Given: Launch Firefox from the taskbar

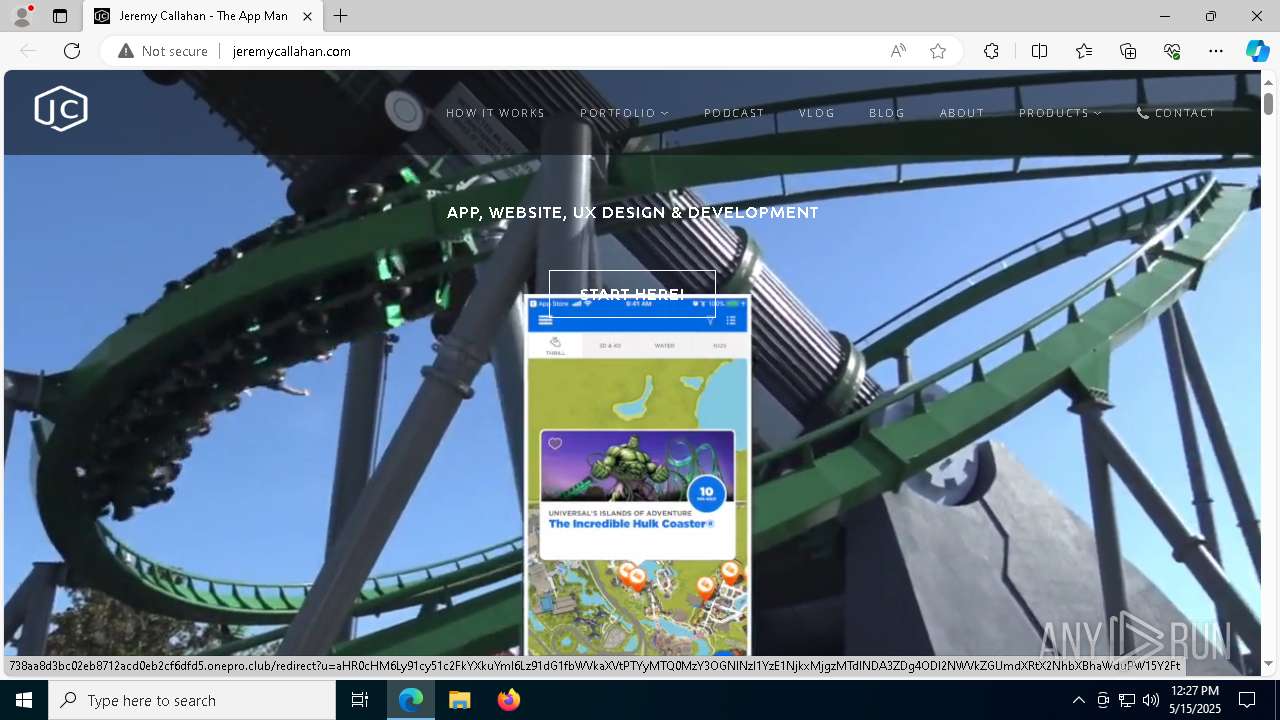Looking at the screenshot, I should pyautogui.click(x=508, y=700).
